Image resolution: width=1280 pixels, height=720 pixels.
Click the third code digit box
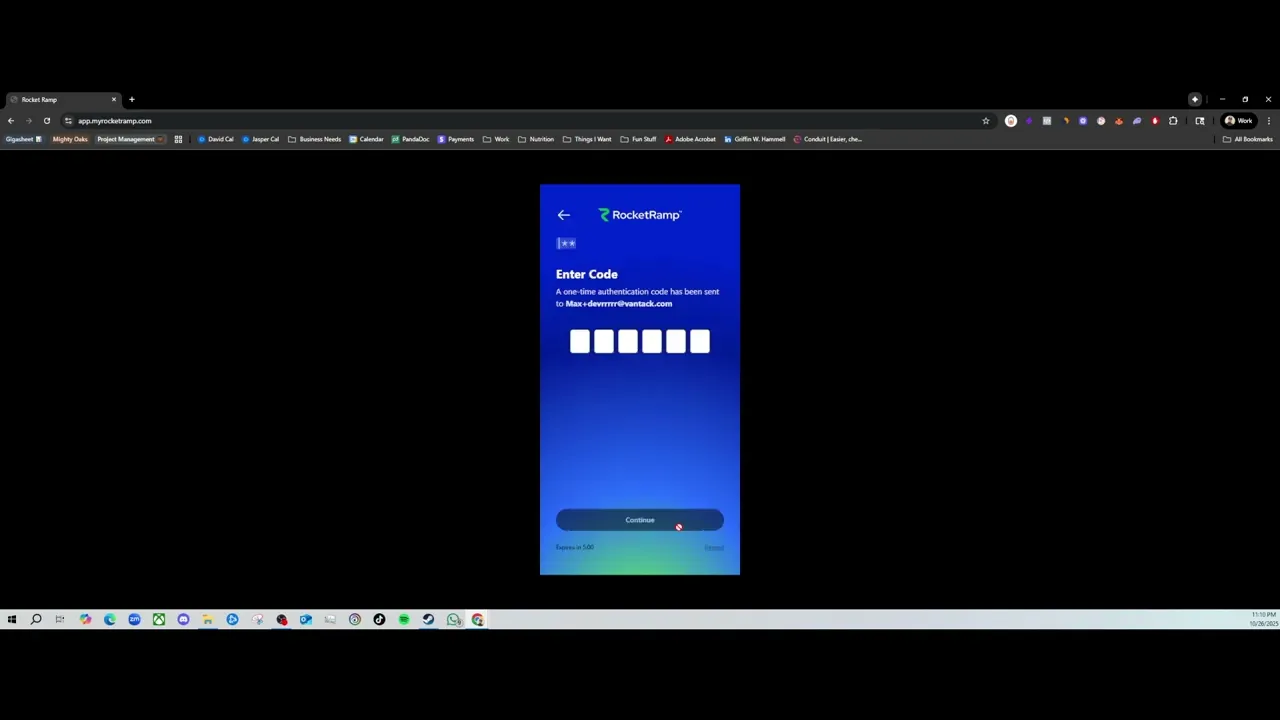(628, 342)
